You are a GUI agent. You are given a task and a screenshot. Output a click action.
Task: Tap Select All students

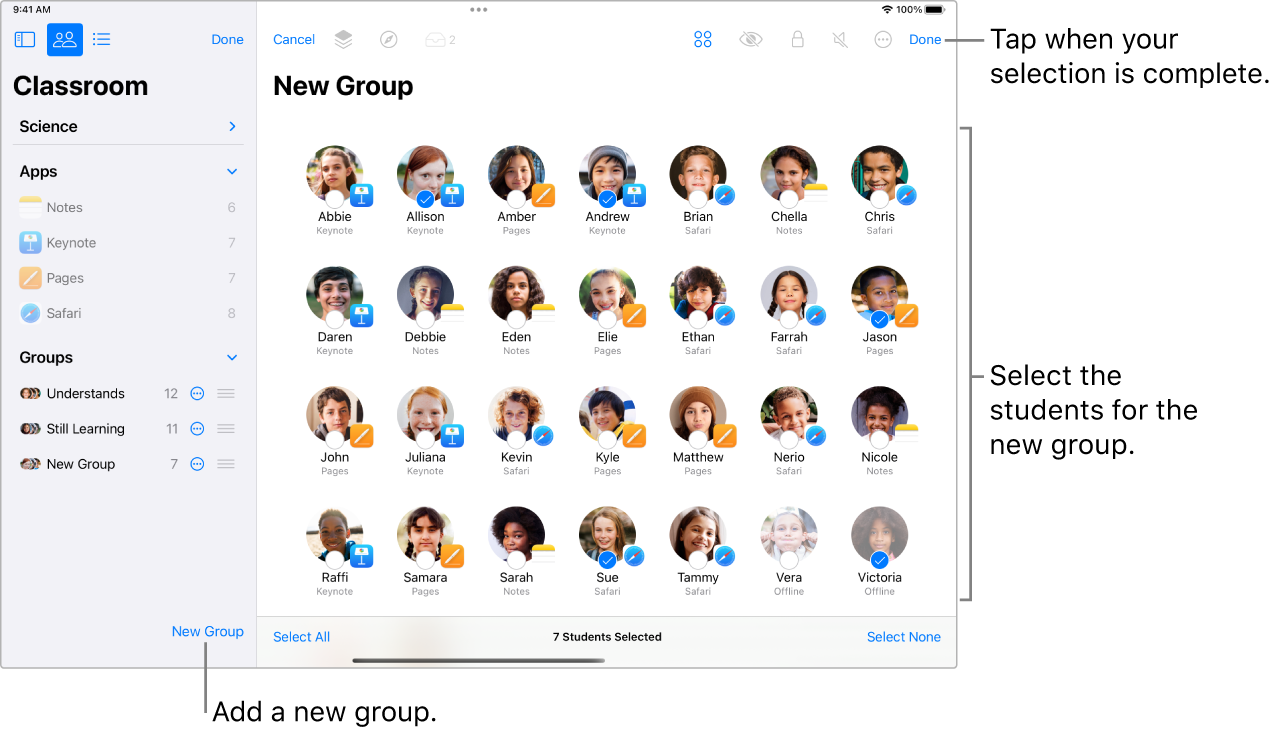(301, 636)
